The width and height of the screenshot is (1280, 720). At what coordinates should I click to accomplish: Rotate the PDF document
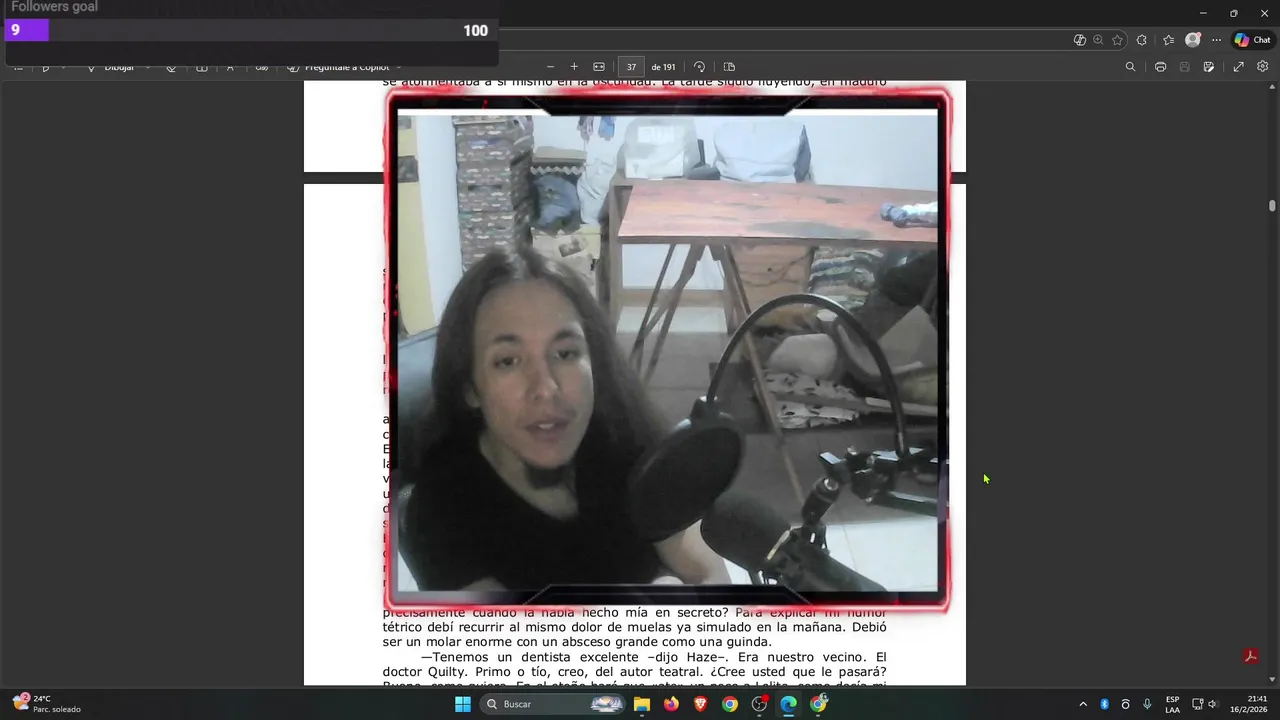699,67
